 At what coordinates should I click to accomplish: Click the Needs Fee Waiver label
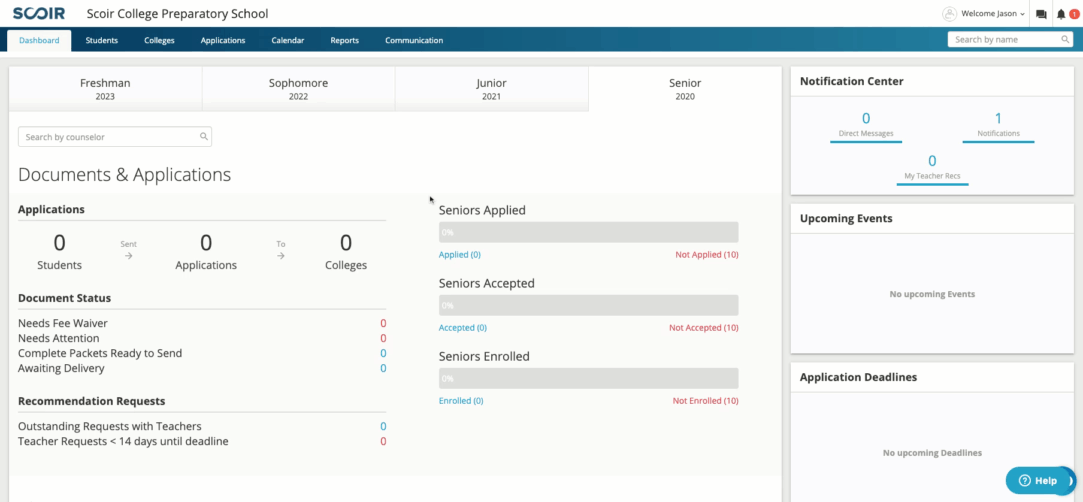(x=63, y=323)
